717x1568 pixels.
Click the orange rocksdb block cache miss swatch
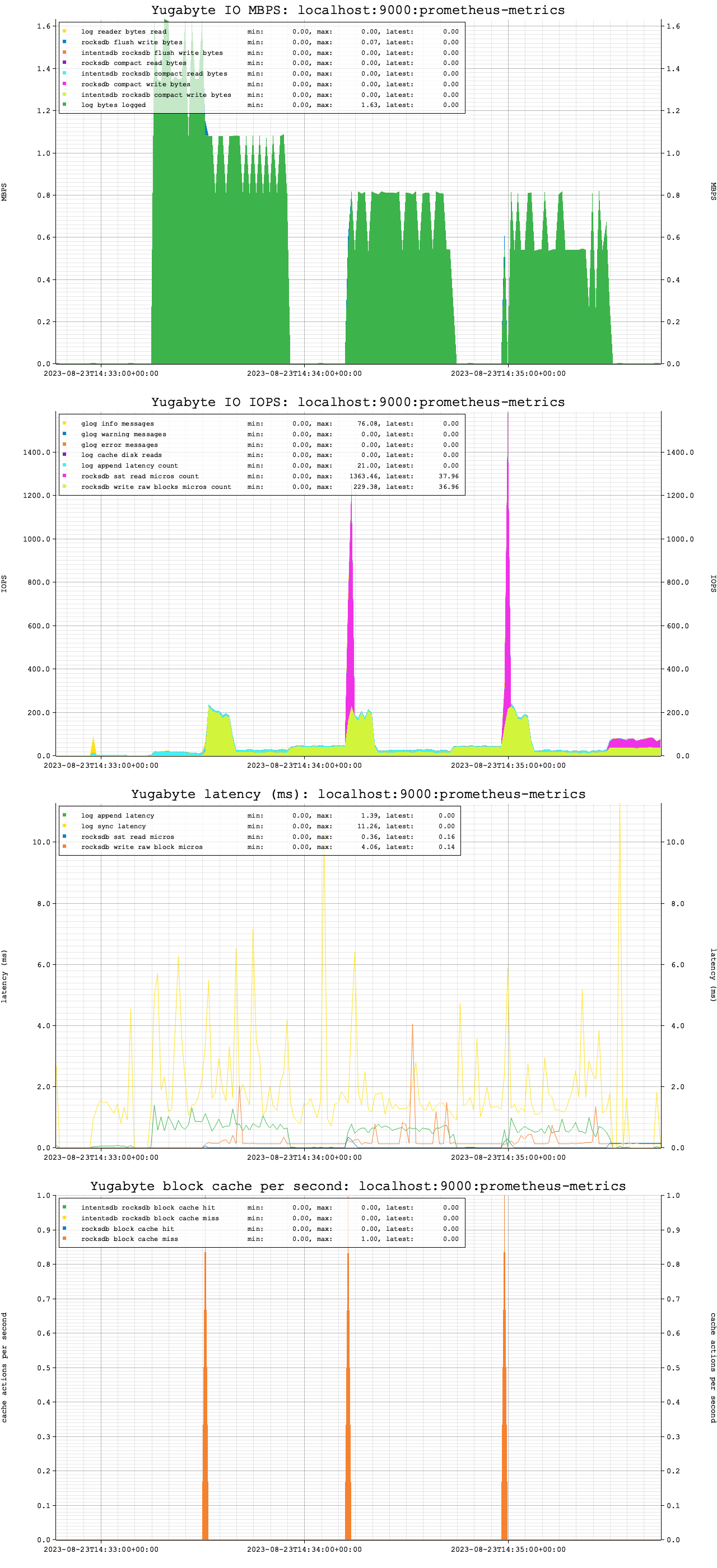(64, 1238)
